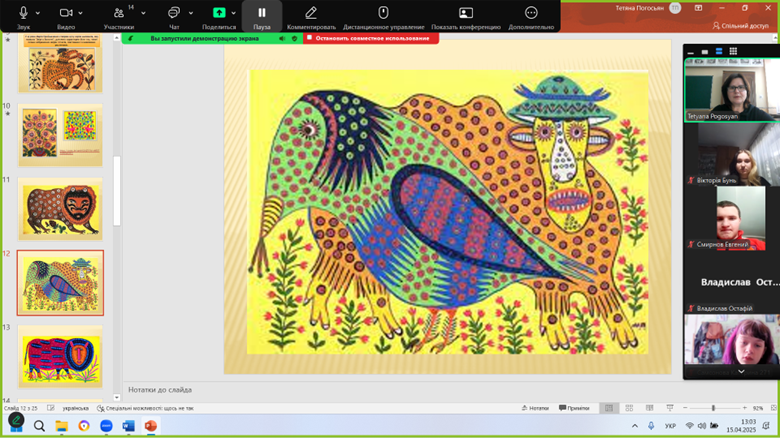Viewport: 780px width, 438px height.
Task: Switch to Normal view icon in status bar
Action: [608, 408]
